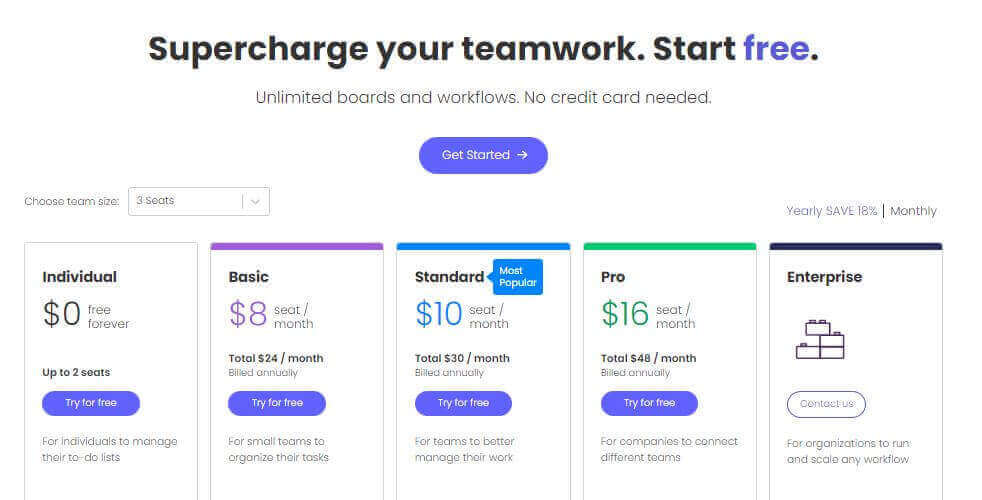
Task: Click the $16 Pro price
Action: coord(624,314)
